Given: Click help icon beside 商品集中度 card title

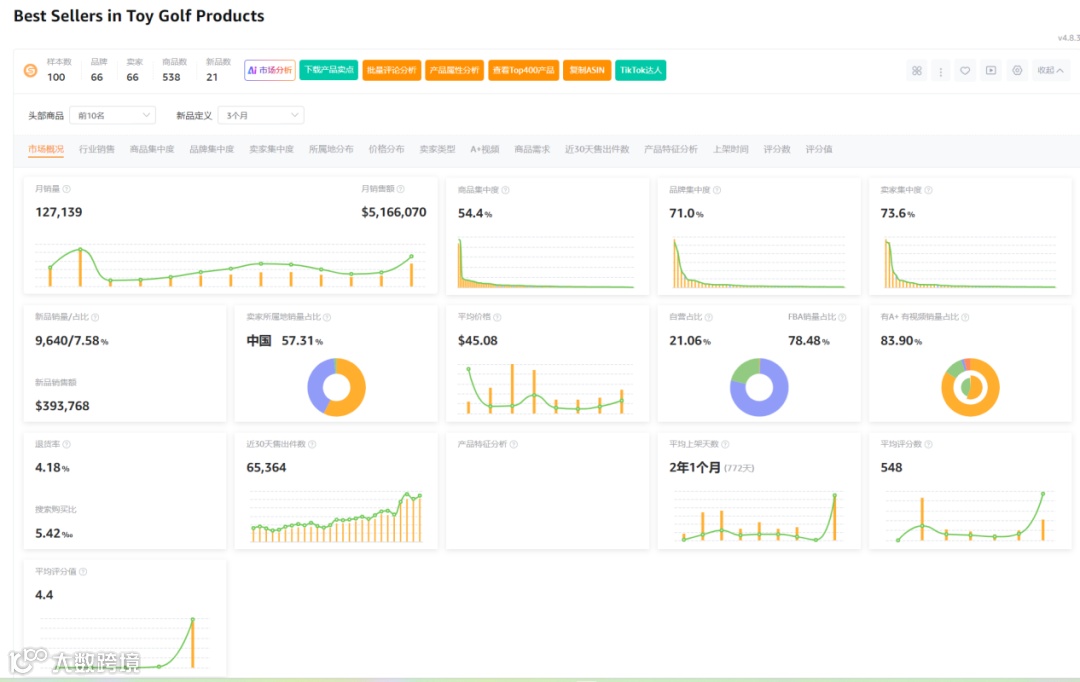Looking at the screenshot, I should tap(506, 190).
